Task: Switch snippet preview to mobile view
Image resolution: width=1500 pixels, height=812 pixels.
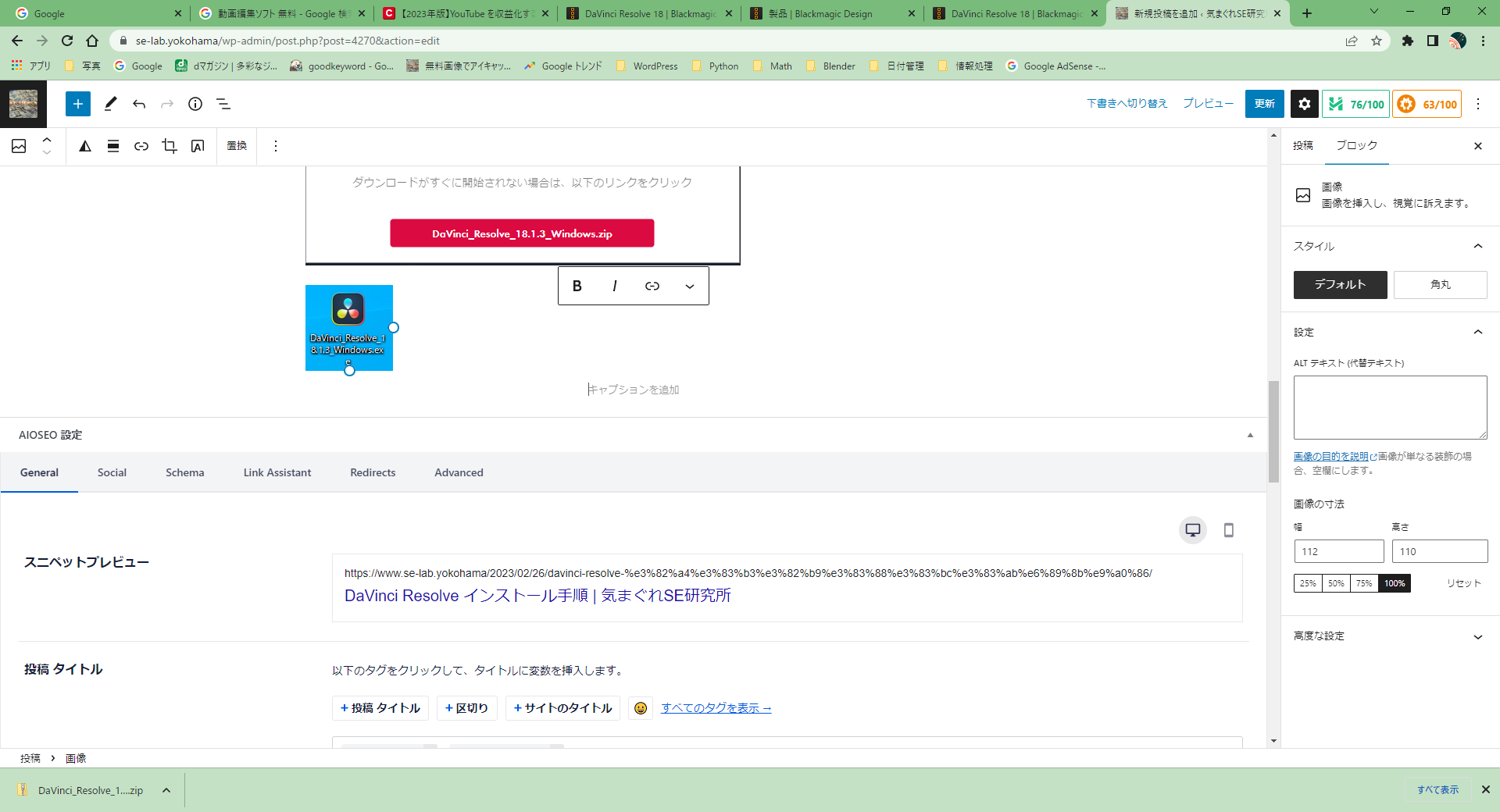Action: (1229, 530)
